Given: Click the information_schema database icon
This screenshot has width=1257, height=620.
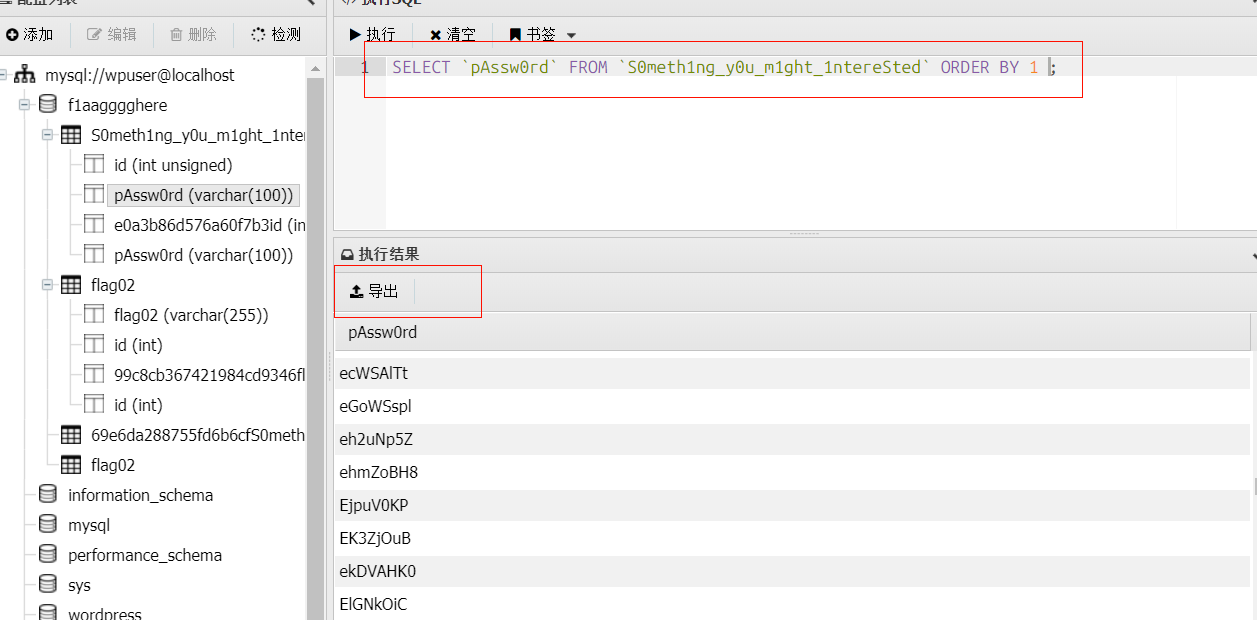Looking at the screenshot, I should [47, 495].
